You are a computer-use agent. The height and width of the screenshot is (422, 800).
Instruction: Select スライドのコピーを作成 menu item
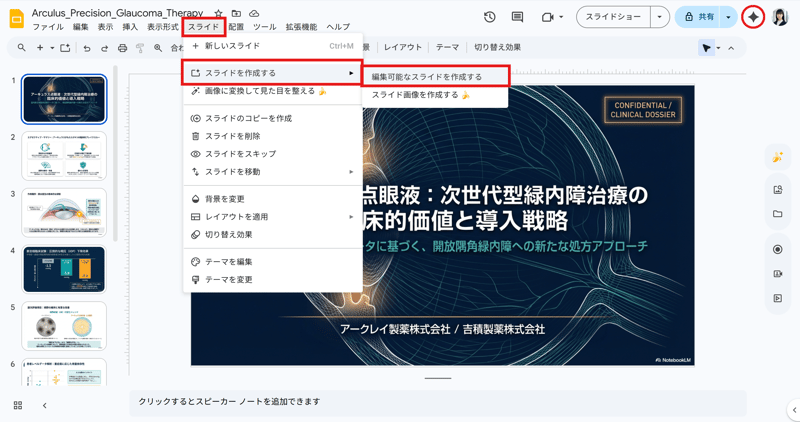(272, 118)
